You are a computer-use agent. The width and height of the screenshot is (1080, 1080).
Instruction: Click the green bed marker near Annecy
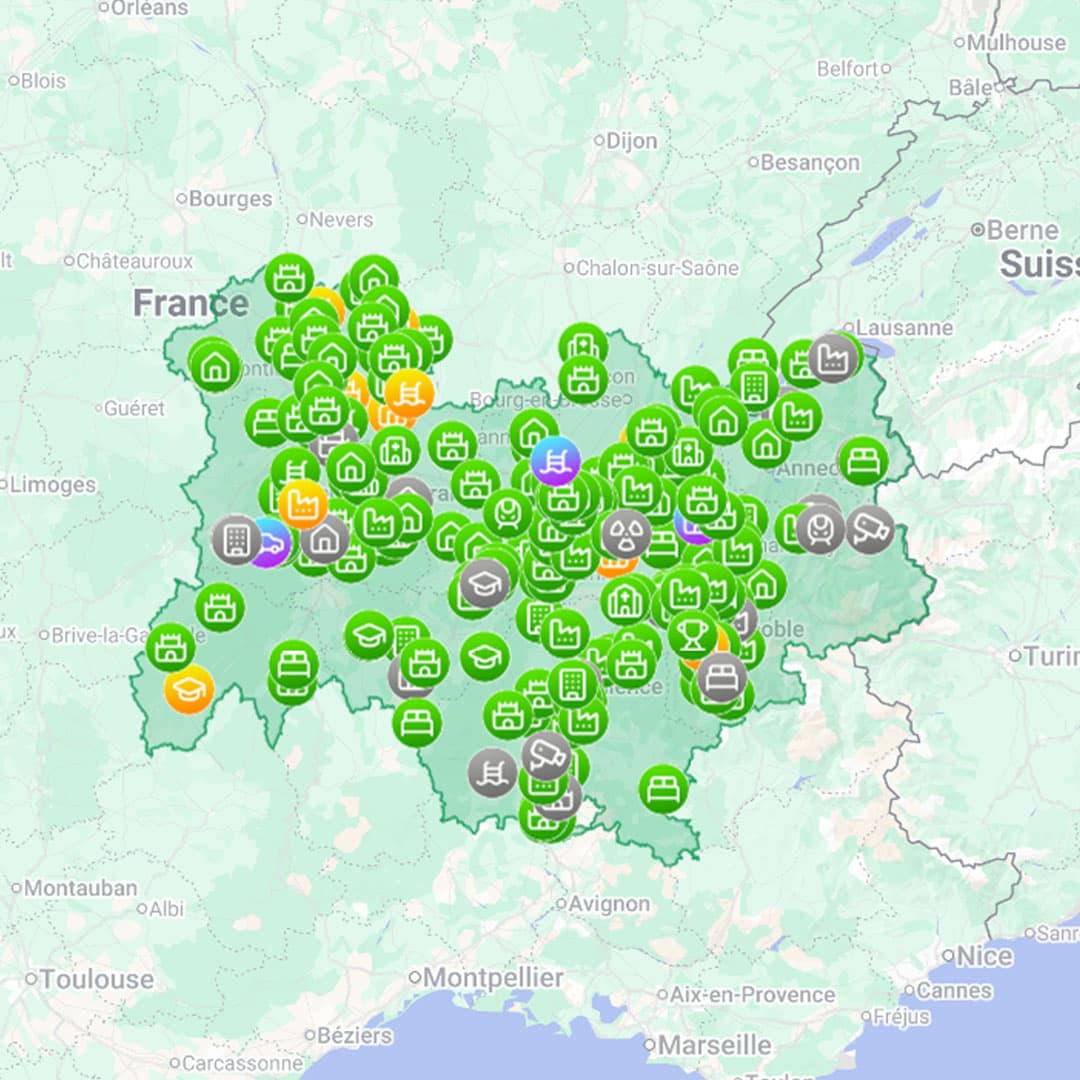(x=863, y=461)
